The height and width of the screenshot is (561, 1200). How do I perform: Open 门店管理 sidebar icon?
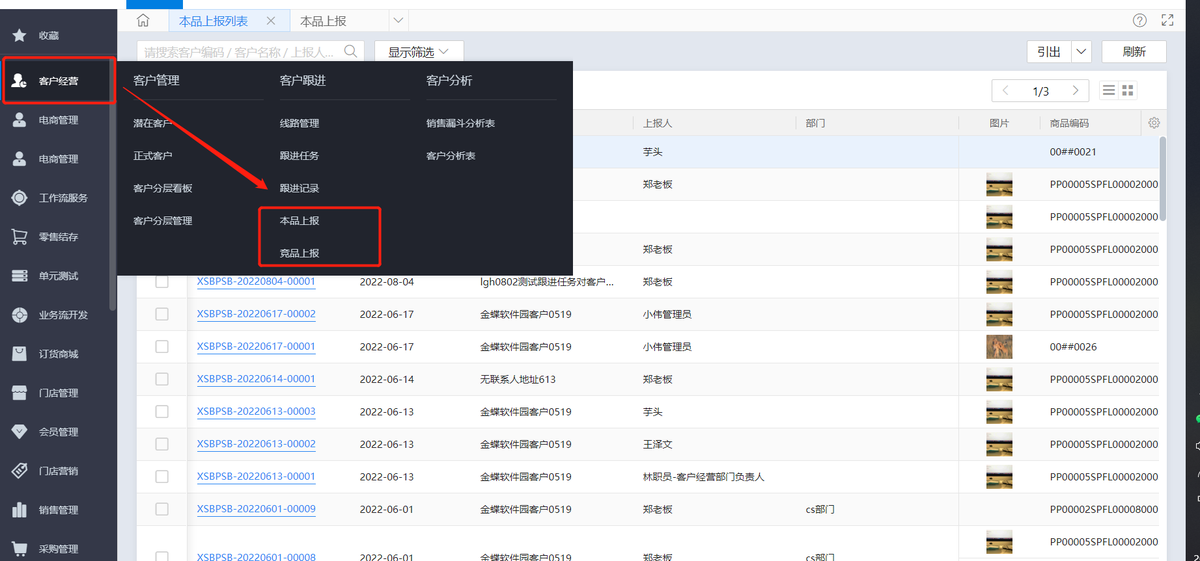[19, 393]
